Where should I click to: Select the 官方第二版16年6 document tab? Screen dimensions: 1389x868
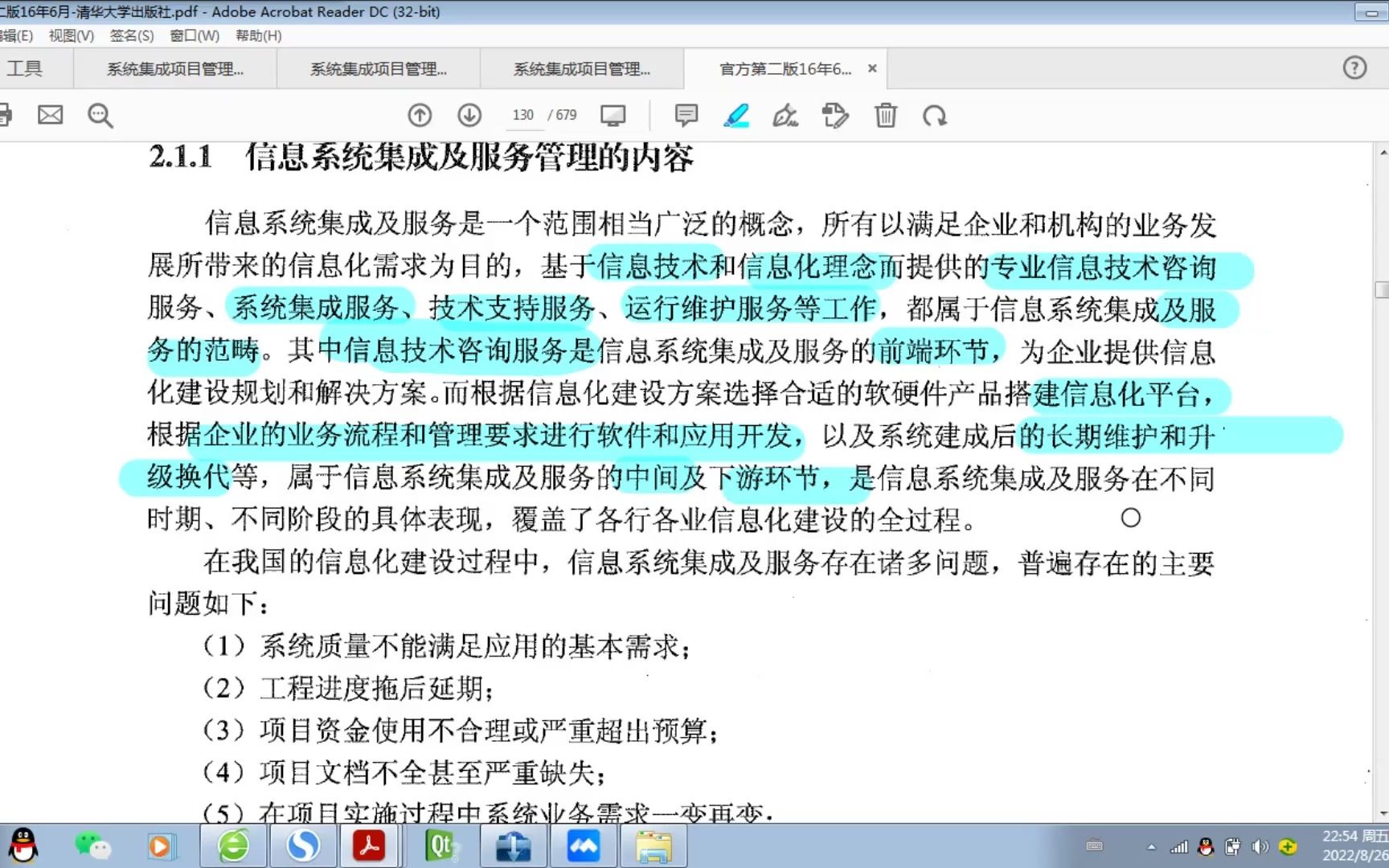point(785,69)
